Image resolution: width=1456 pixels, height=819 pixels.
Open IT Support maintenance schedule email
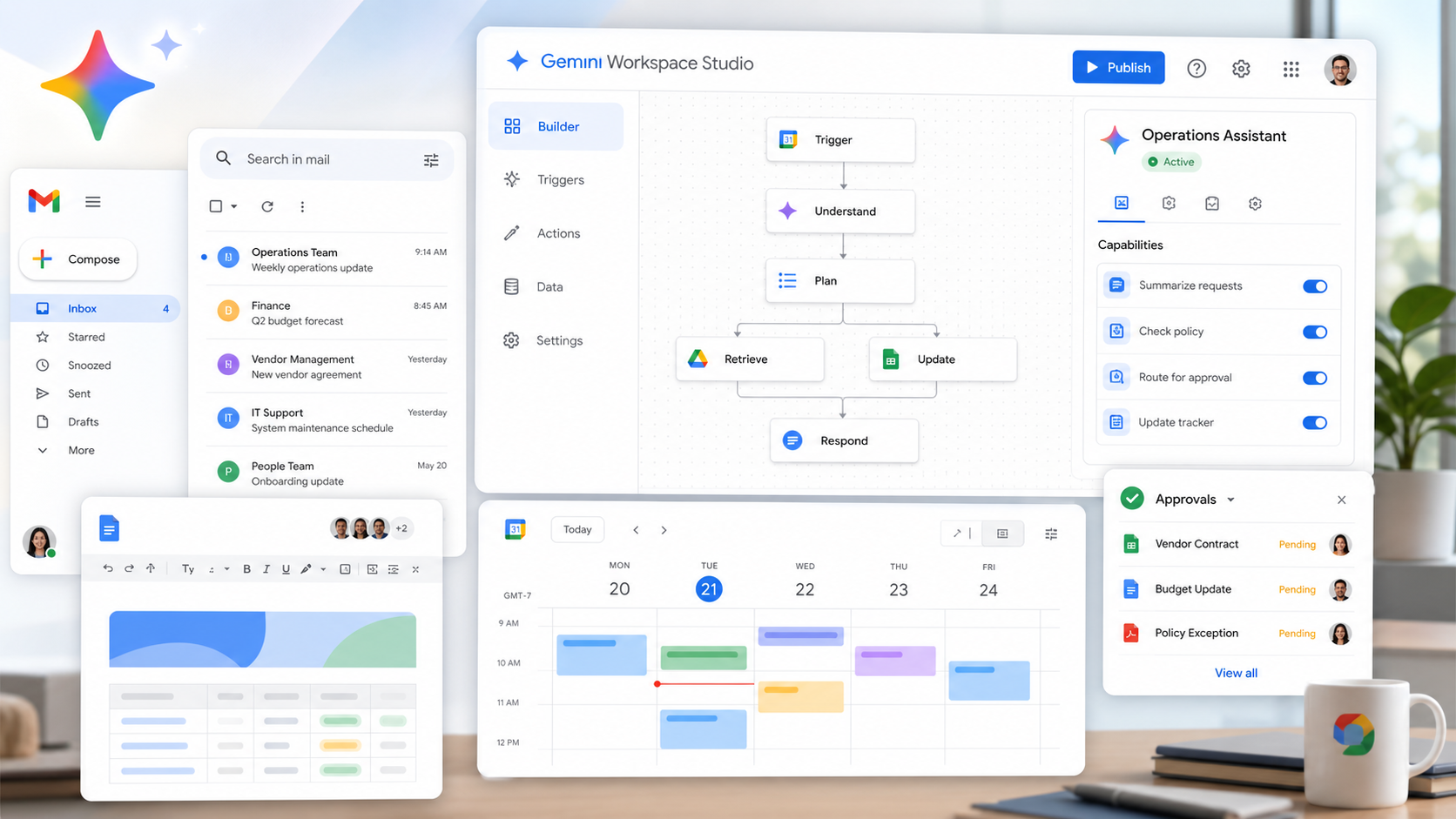[327, 420]
